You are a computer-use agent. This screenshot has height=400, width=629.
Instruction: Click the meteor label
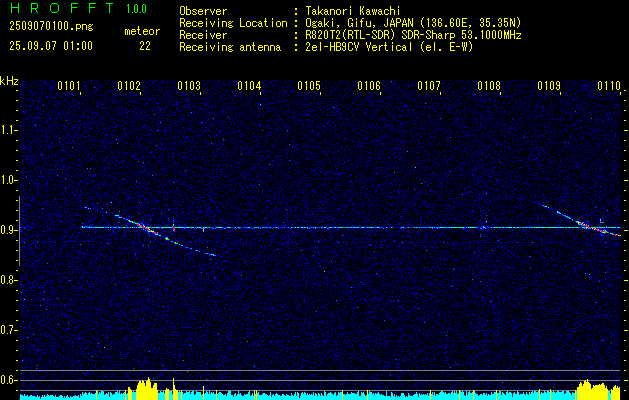coord(142,31)
